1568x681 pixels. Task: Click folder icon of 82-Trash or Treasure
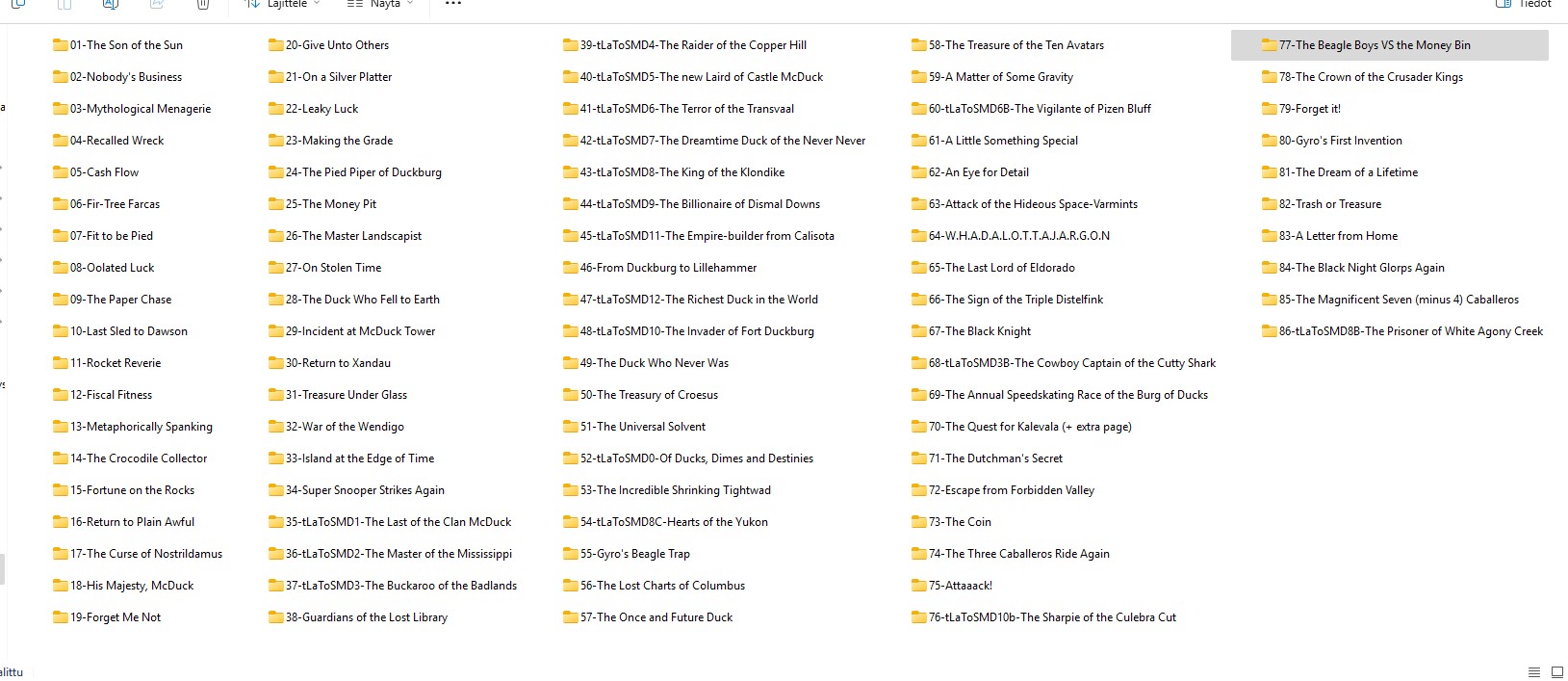(1270, 204)
